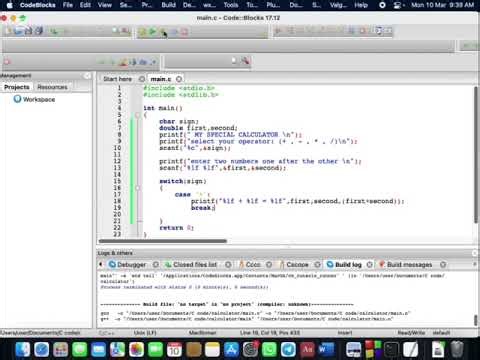Open the CodeBlocks application menu
Image resolution: width=480 pixels, height=360 pixels.
click(x=38, y=5)
